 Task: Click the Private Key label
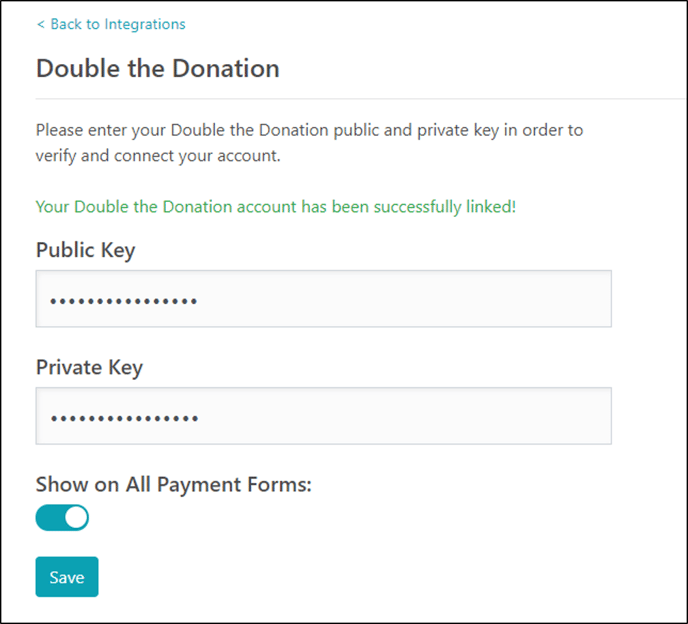[89, 367]
